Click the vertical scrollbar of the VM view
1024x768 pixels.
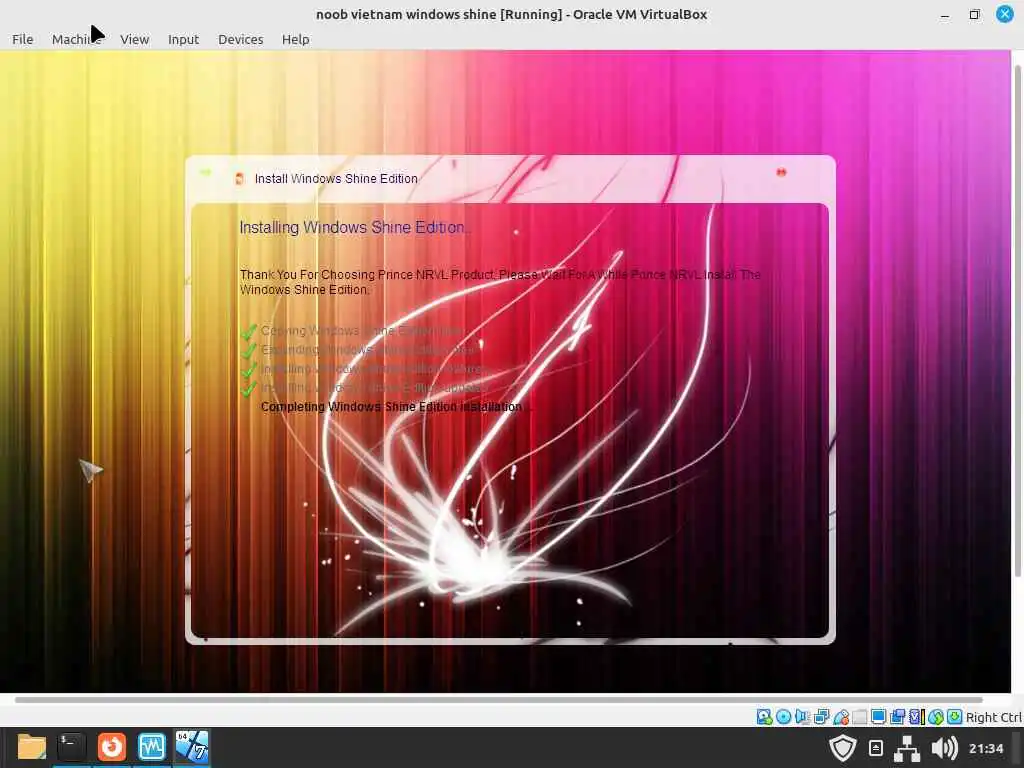click(1017, 320)
